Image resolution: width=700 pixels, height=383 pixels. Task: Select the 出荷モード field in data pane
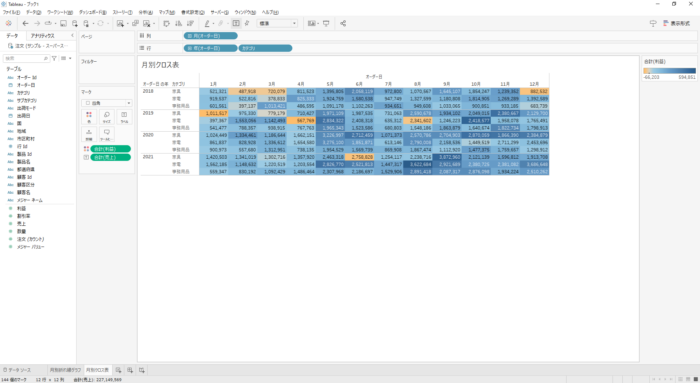[x=27, y=108]
